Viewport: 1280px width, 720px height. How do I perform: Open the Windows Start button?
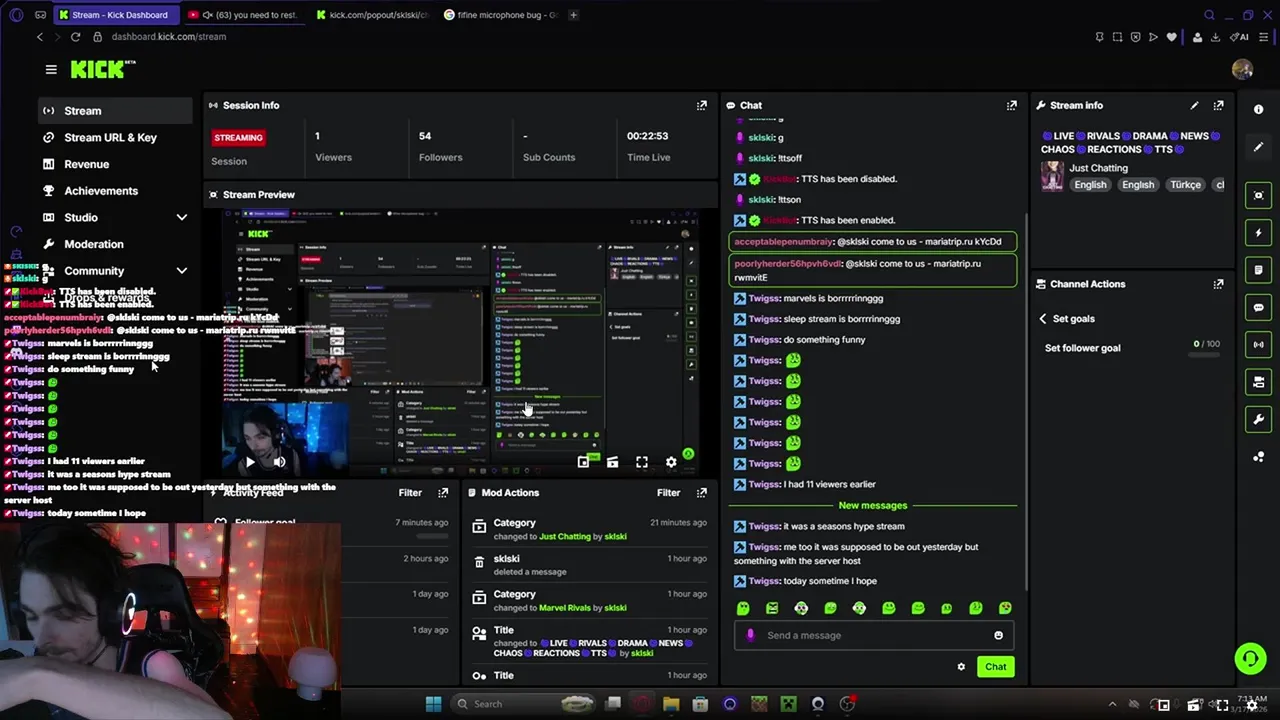[x=433, y=704]
